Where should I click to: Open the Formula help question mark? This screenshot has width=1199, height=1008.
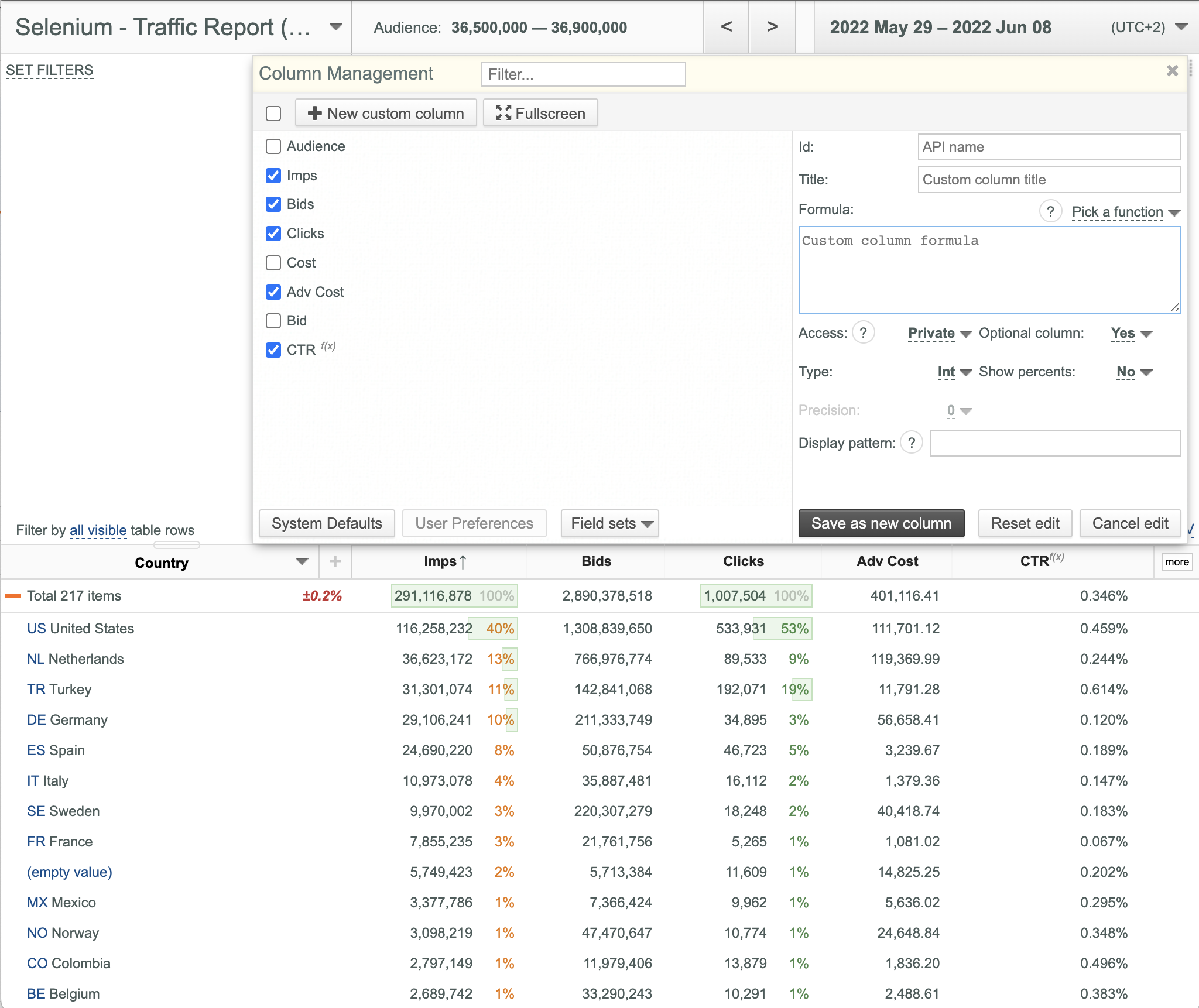coord(1050,211)
